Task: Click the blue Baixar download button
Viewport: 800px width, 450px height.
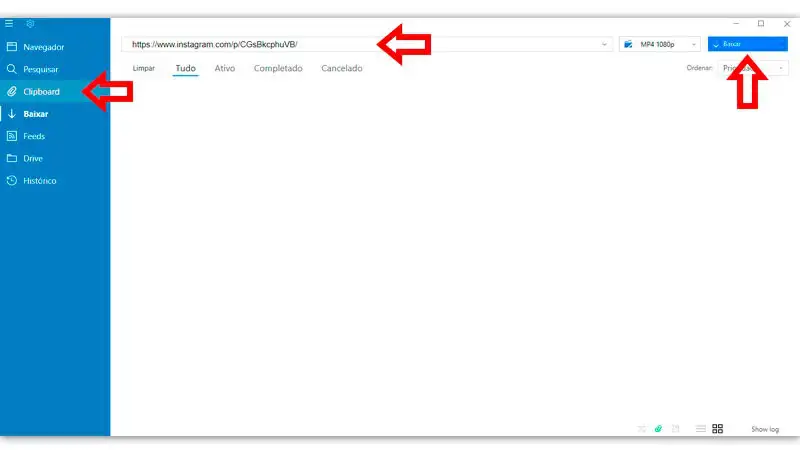Action: point(747,44)
